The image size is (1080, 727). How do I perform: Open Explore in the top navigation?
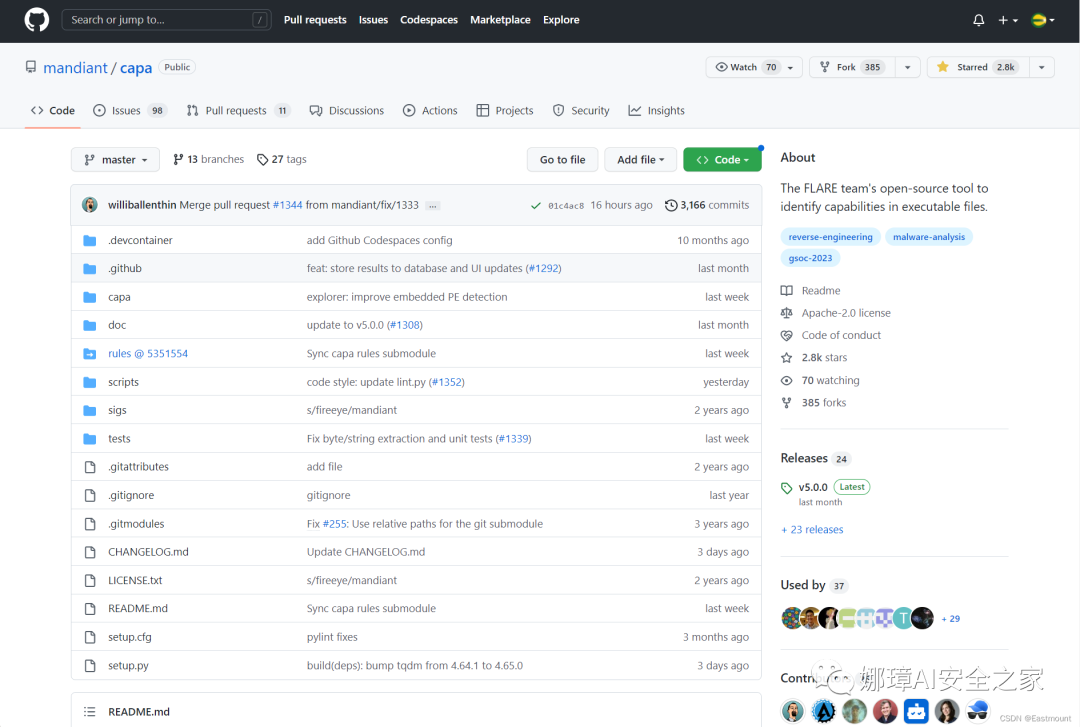pos(561,20)
